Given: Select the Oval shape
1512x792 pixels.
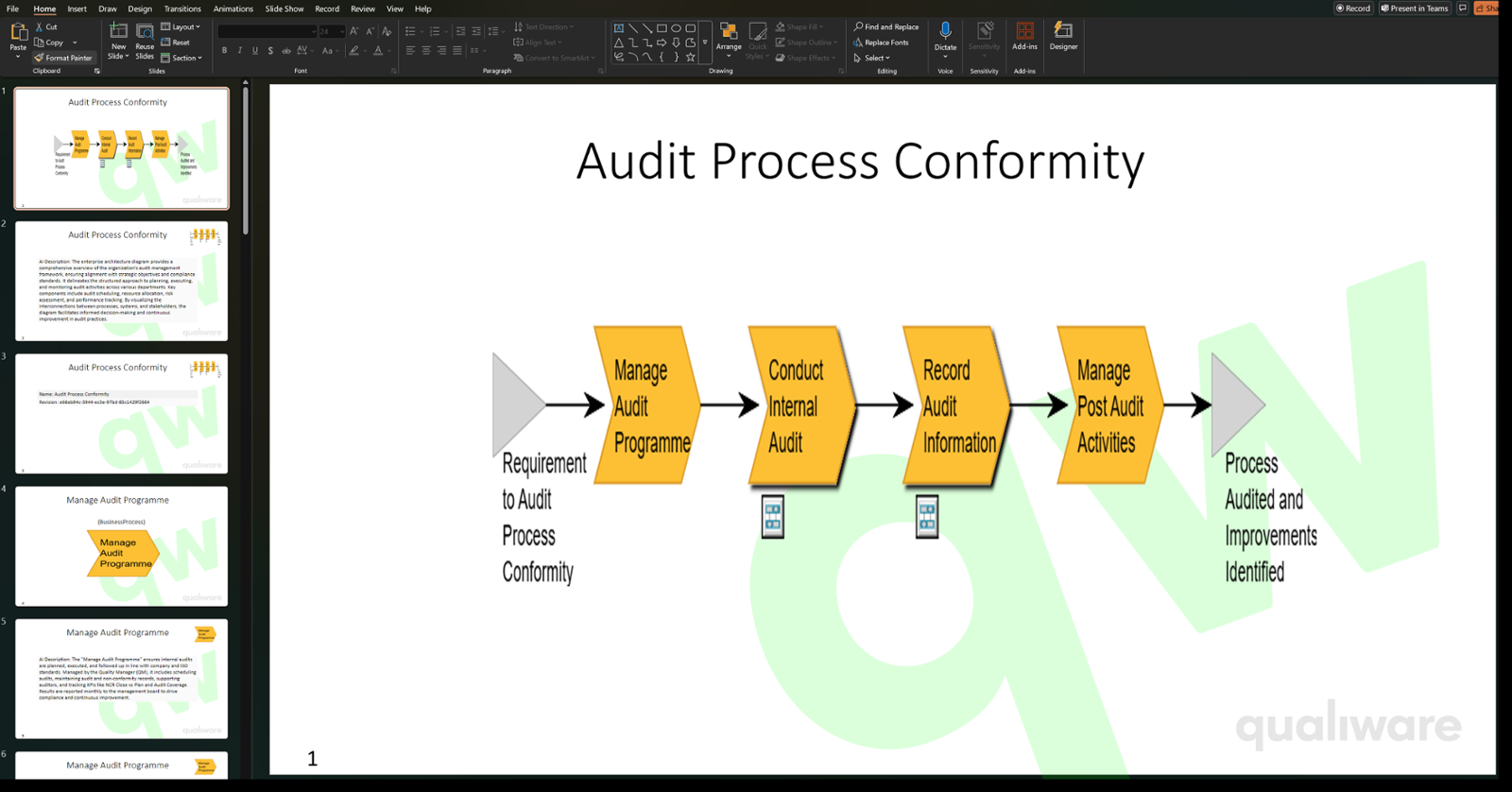Looking at the screenshot, I should (677, 28).
